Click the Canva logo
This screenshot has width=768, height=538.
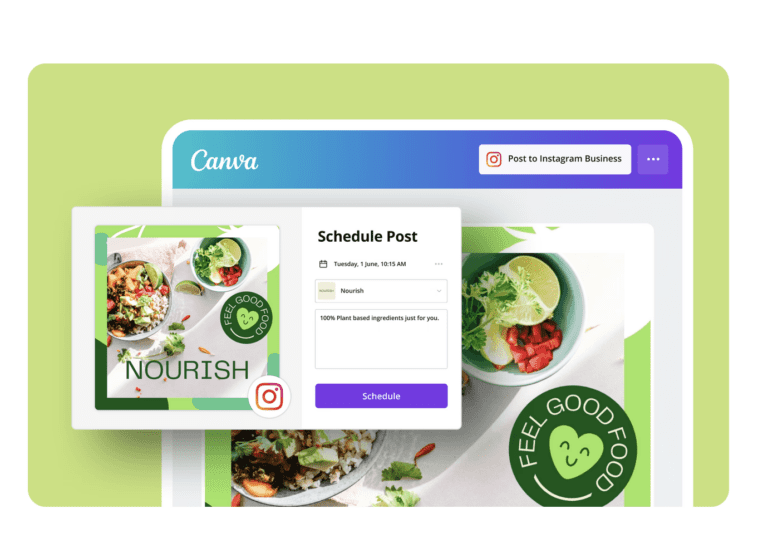[x=224, y=160]
